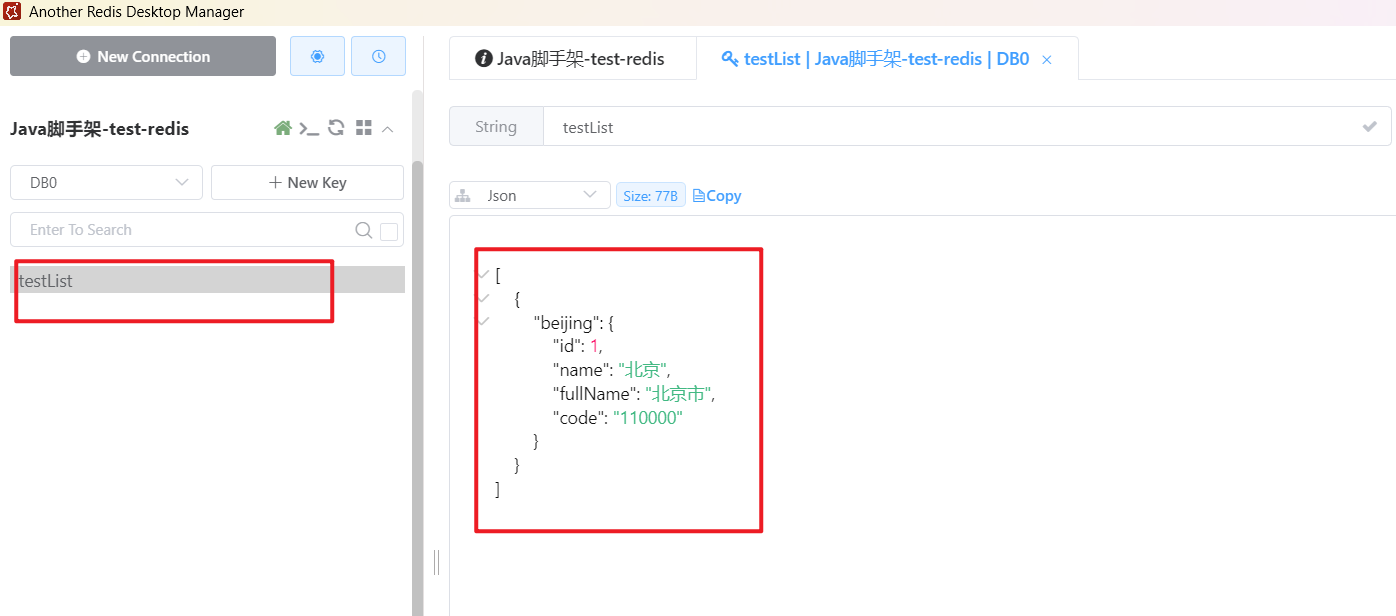Refresh the Java脚手架-test-redis connection
This screenshot has width=1396, height=616.
(337, 128)
